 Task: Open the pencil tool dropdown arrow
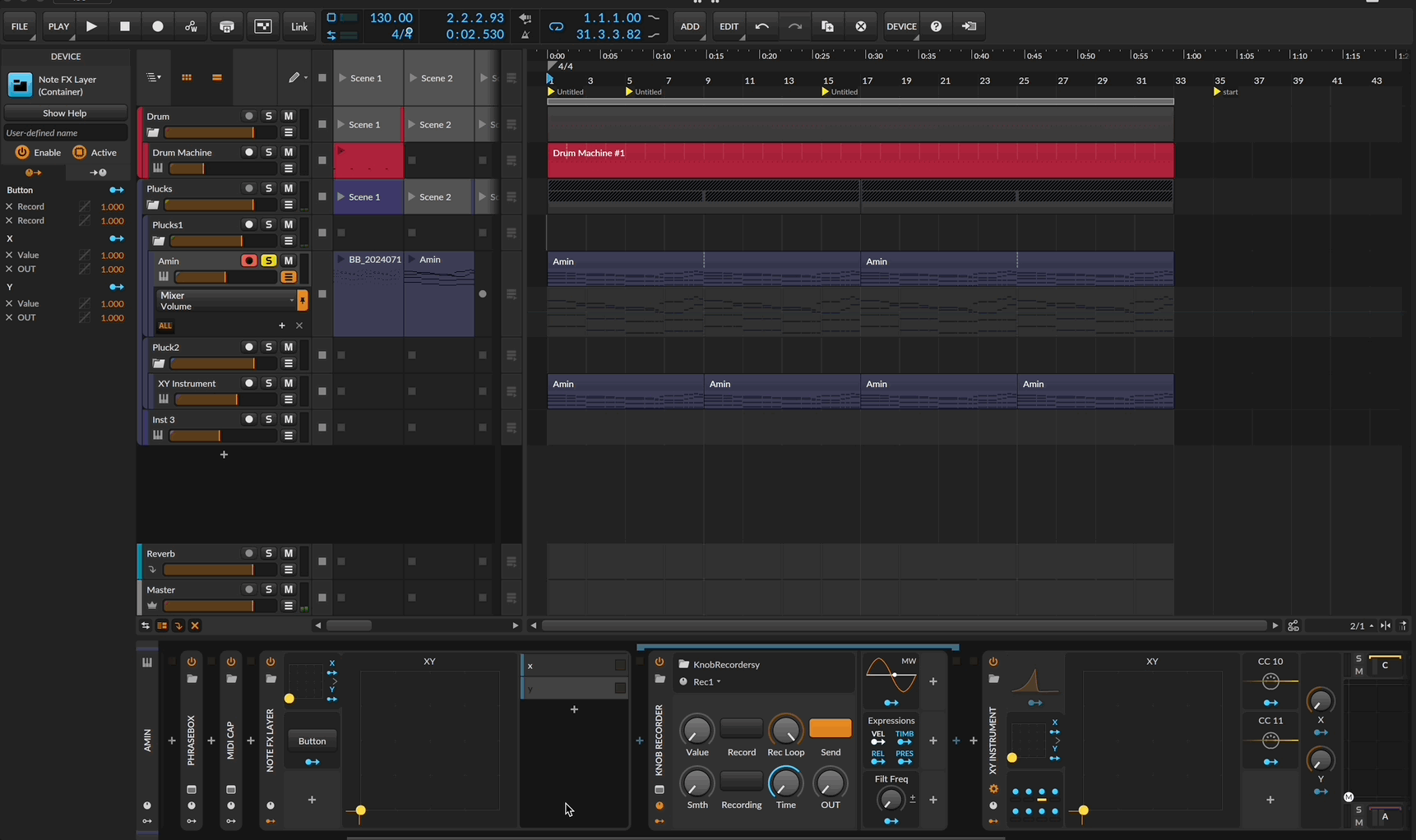(306, 78)
